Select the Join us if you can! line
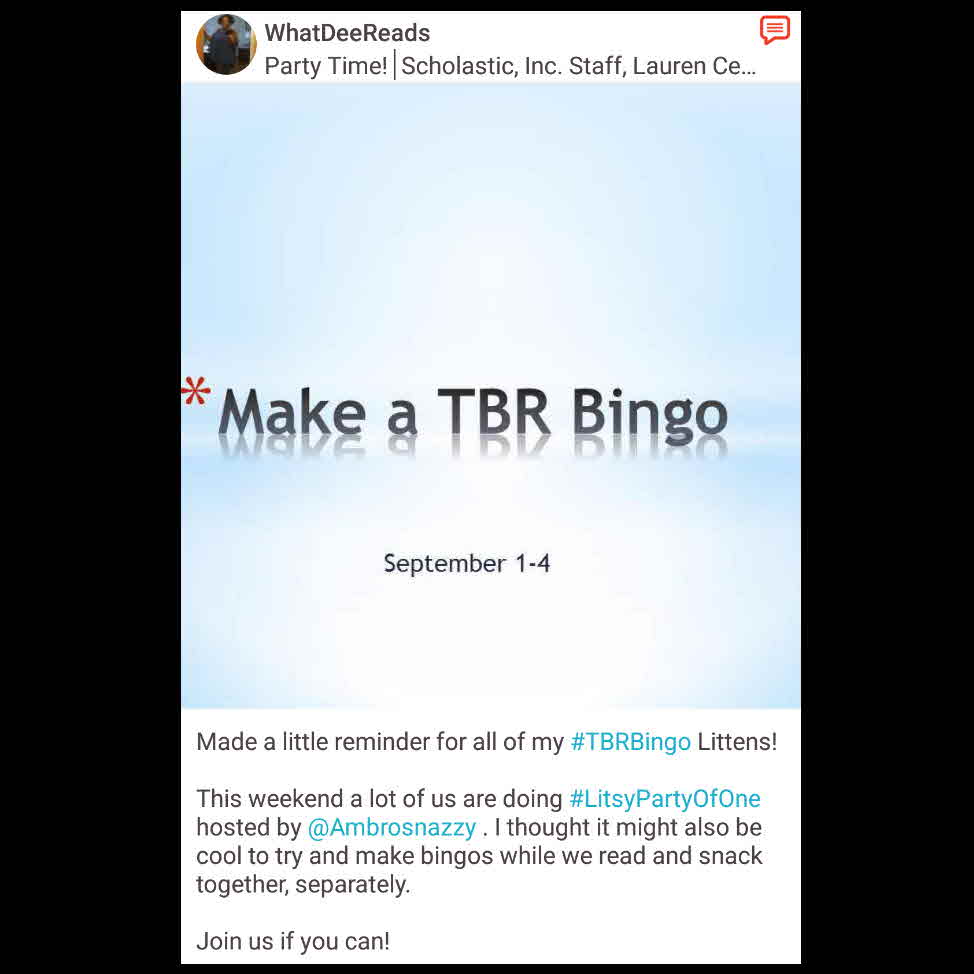 pyautogui.click(x=293, y=941)
